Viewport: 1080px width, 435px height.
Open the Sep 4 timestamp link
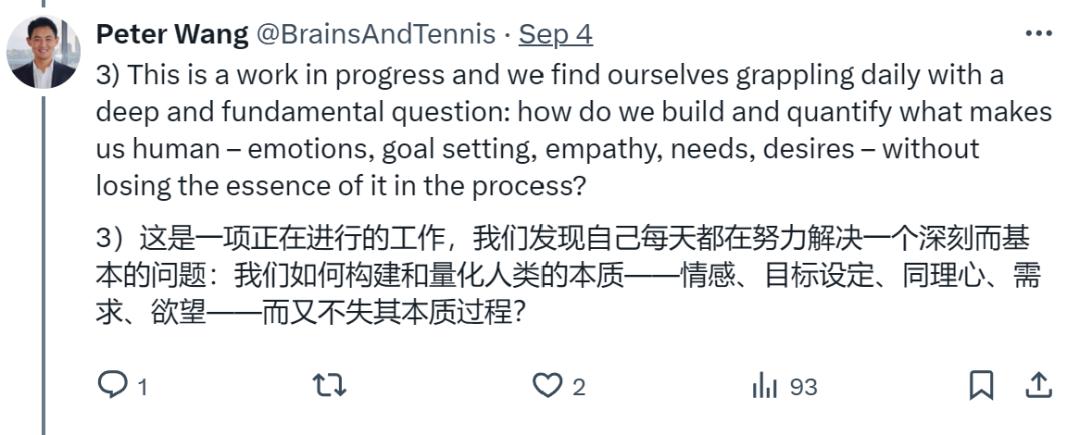(556, 35)
